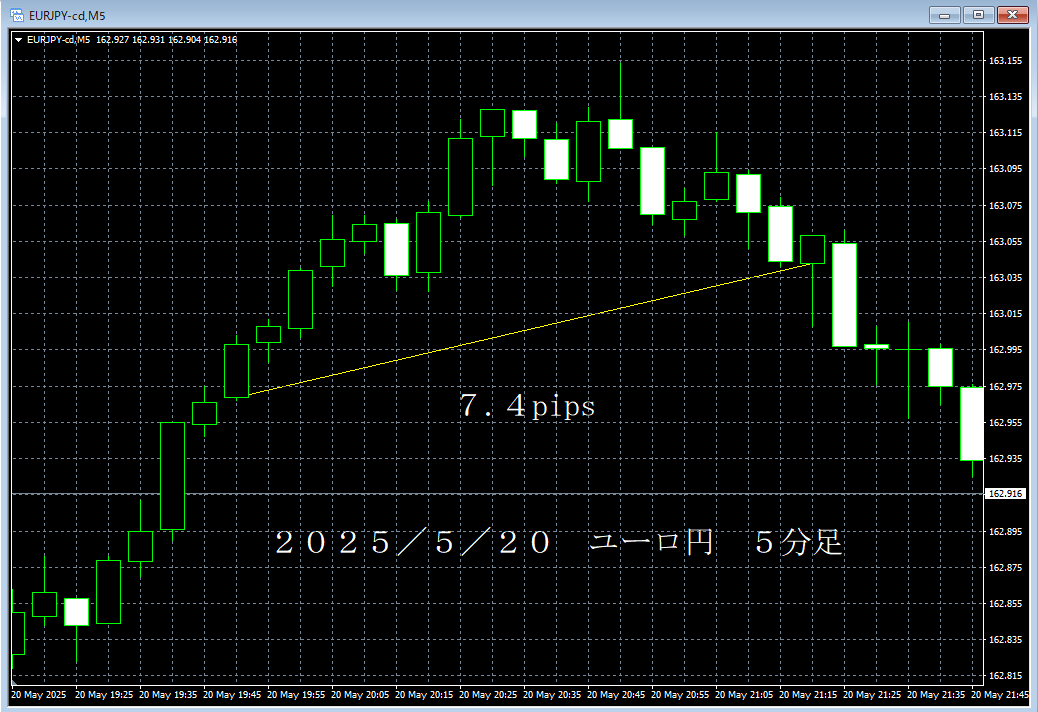Click the "20 May 20:55" time axis label
The height and width of the screenshot is (712, 1038).
pyautogui.click(x=680, y=695)
